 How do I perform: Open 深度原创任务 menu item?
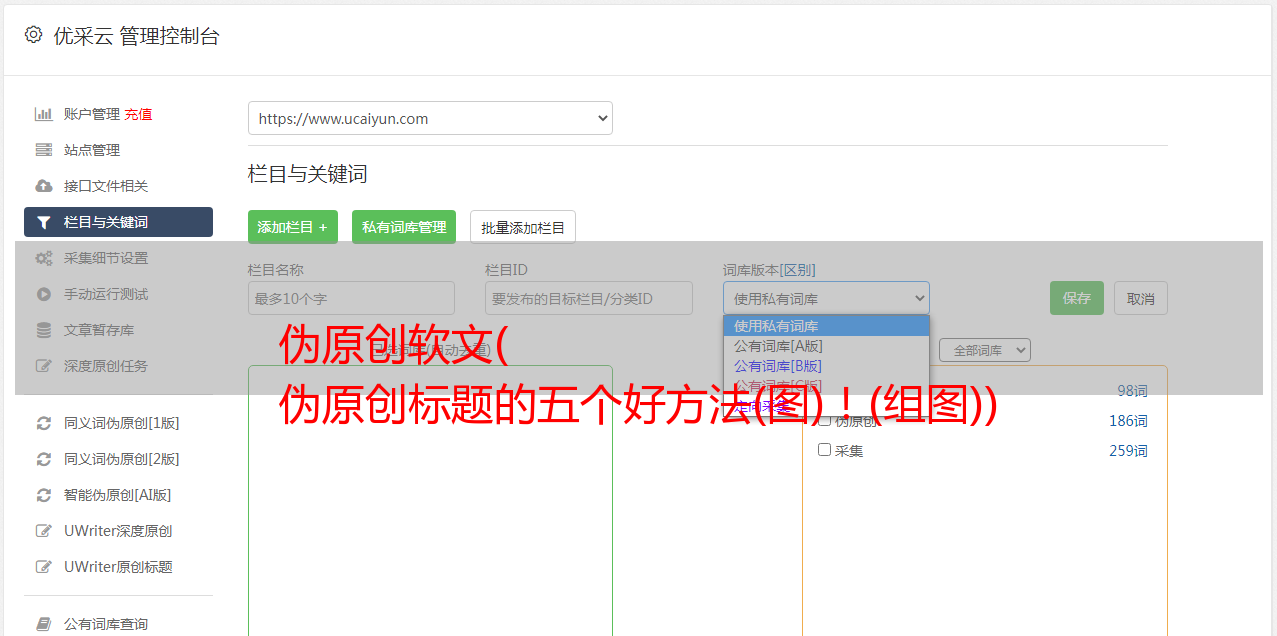tap(106, 366)
